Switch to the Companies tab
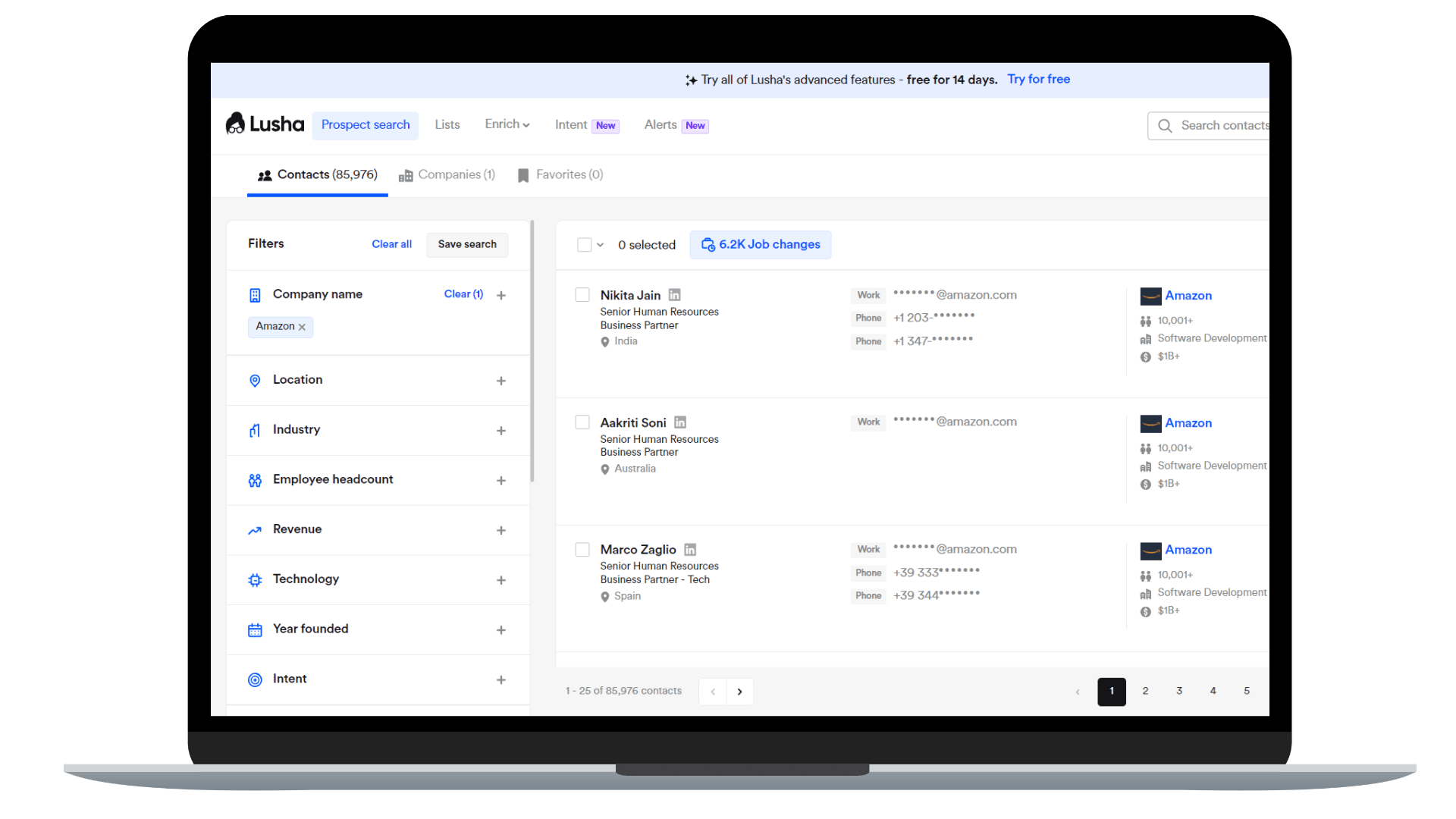1456x819 pixels. click(x=447, y=175)
